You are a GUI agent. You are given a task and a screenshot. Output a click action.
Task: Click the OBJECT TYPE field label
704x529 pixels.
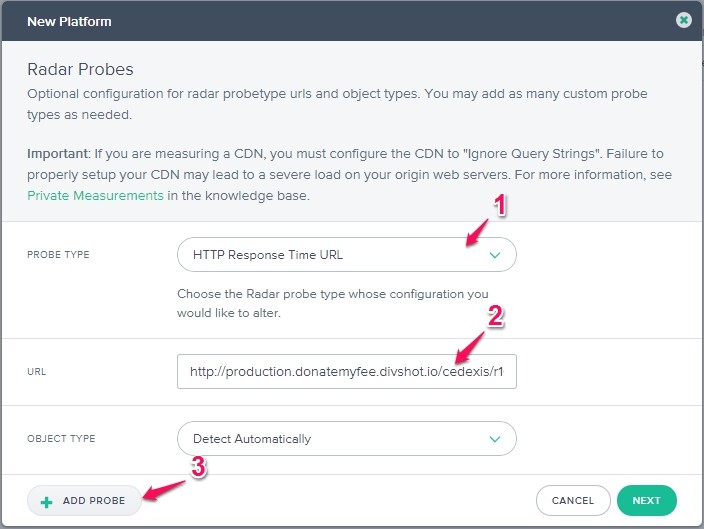pyautogui.click(x=61, y=439)
